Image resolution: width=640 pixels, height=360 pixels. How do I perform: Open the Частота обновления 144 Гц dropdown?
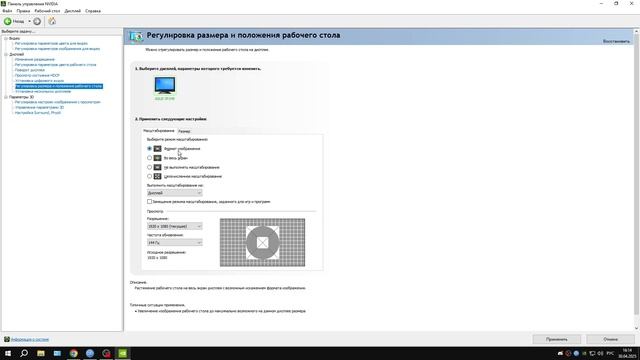coord(174,243)
